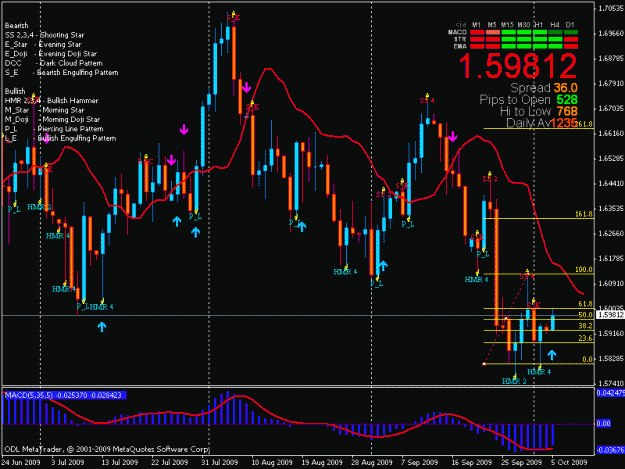The image size is (625, 469).
Task: Select the Morning Doji Star legend line
Action: point(52,120)
